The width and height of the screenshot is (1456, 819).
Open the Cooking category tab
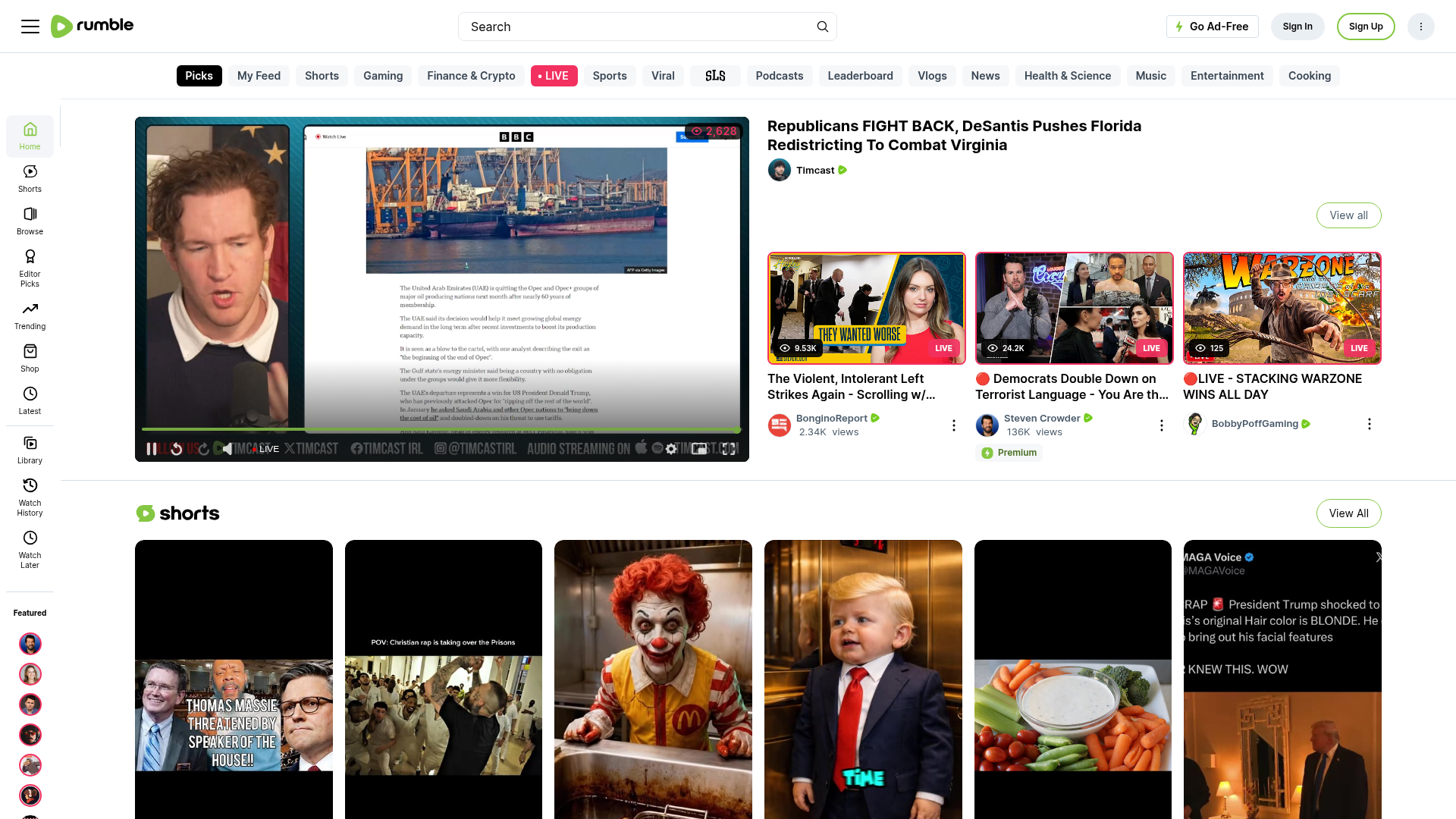pyautogui.click(x=1310, y=76)
